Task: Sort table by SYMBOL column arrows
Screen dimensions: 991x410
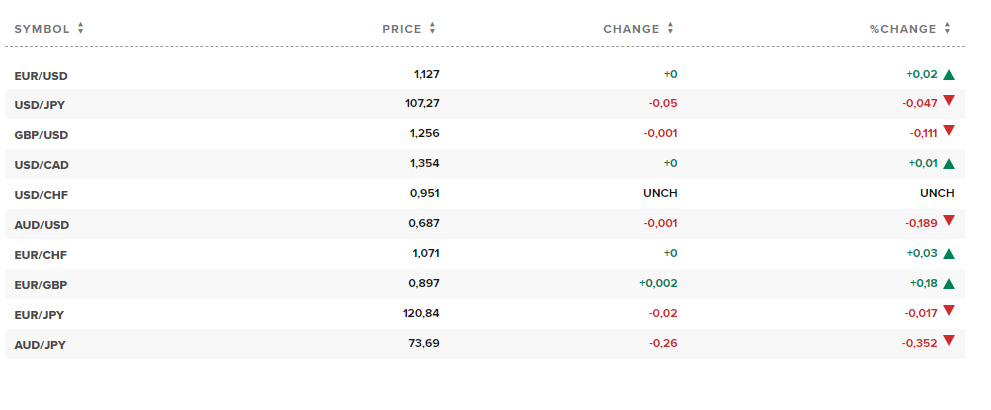Action: 80,28
